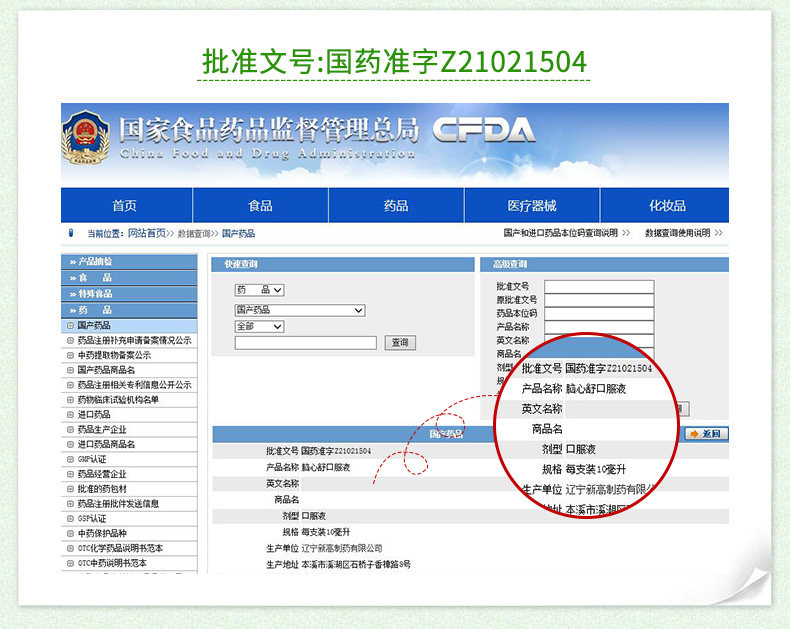
Task: Select 药品注册补充申请备案情况公示 tree item
Action: tap(134, 341)
